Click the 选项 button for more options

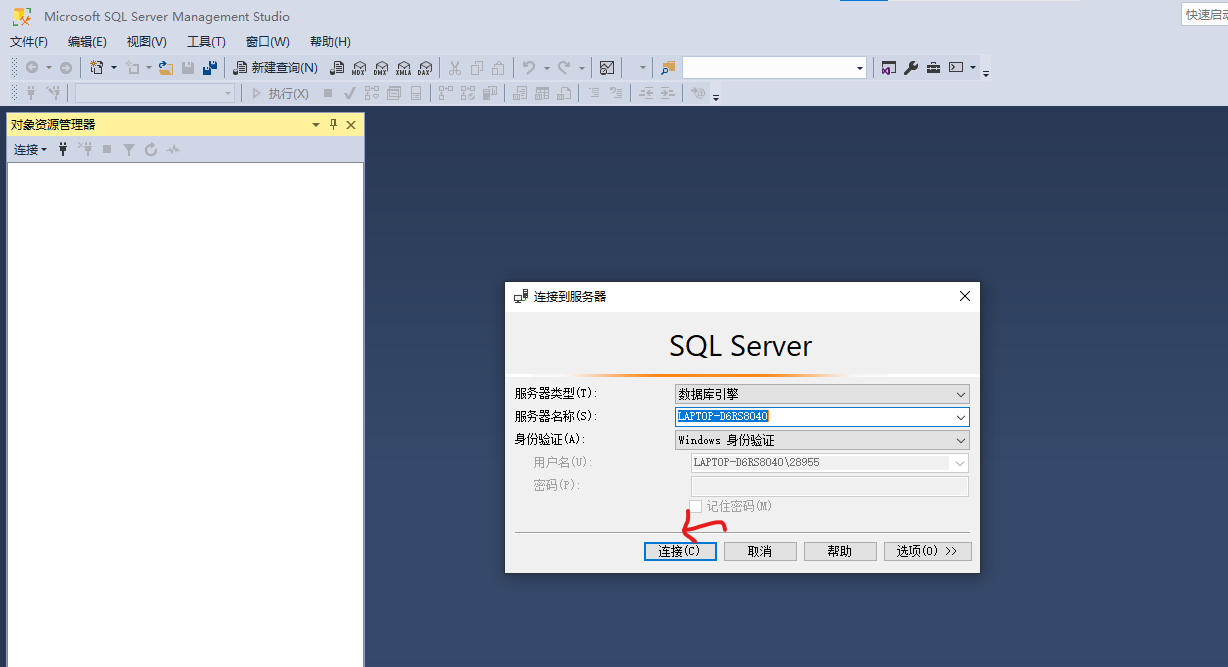(x=927, y=550)
